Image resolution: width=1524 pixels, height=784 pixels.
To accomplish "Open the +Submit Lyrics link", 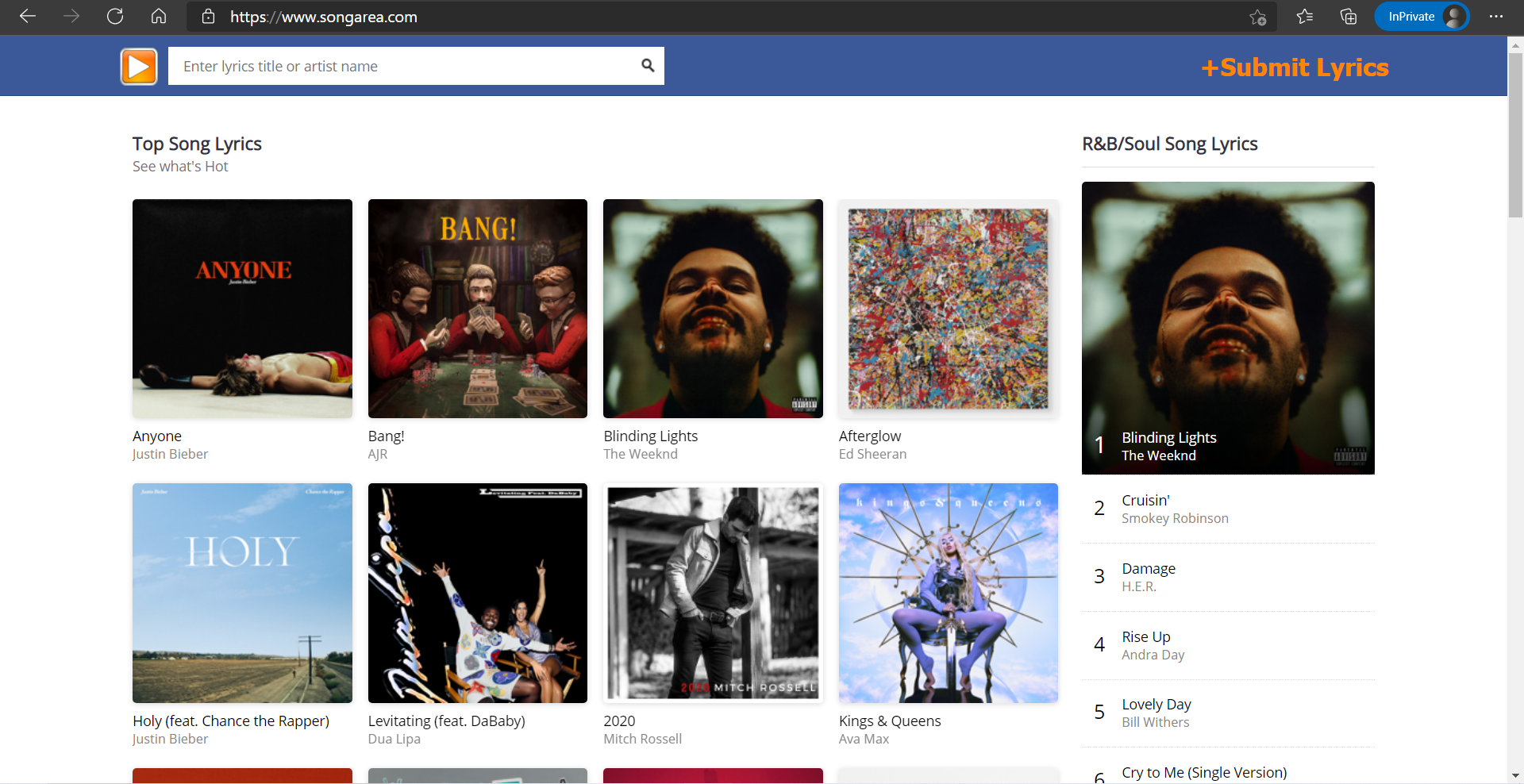I will [x=1295, y=67].
